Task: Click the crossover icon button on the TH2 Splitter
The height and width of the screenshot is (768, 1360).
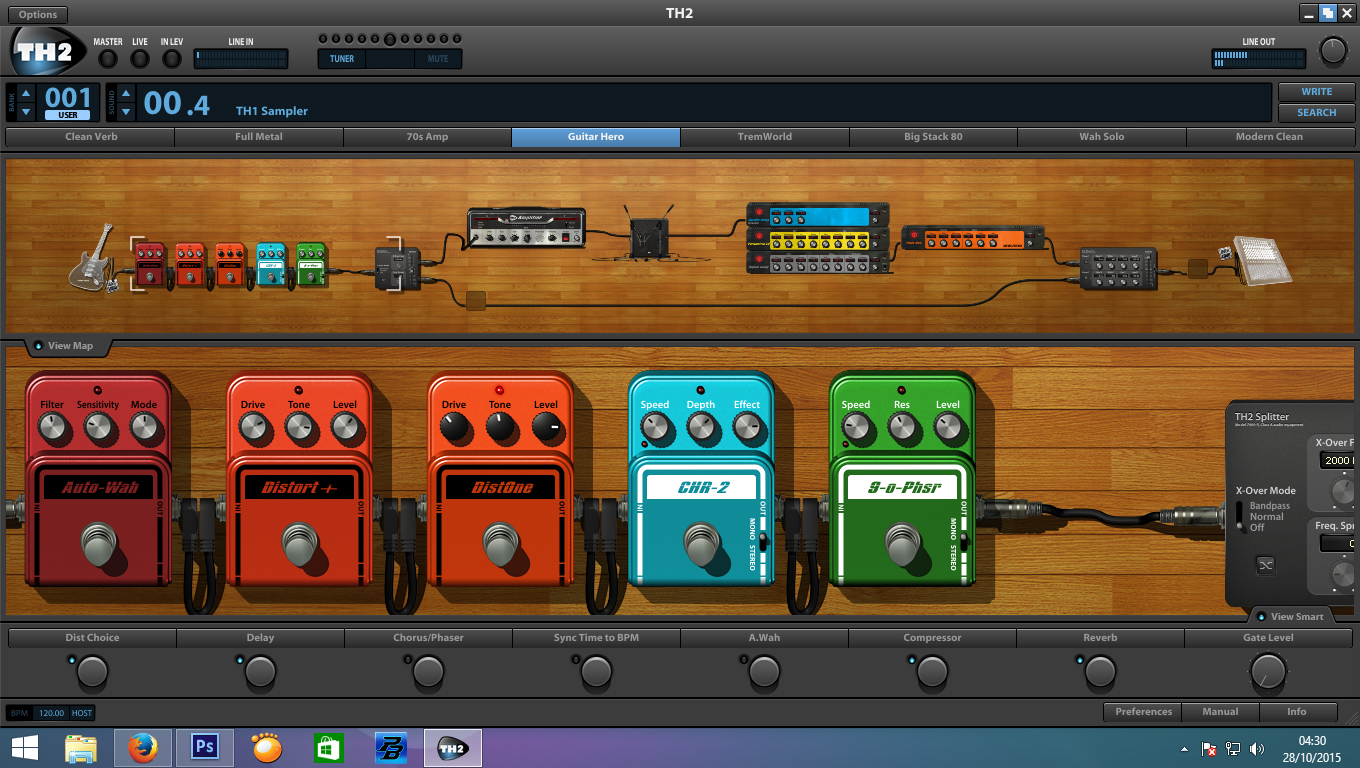Action: [x=1265, y=565]
